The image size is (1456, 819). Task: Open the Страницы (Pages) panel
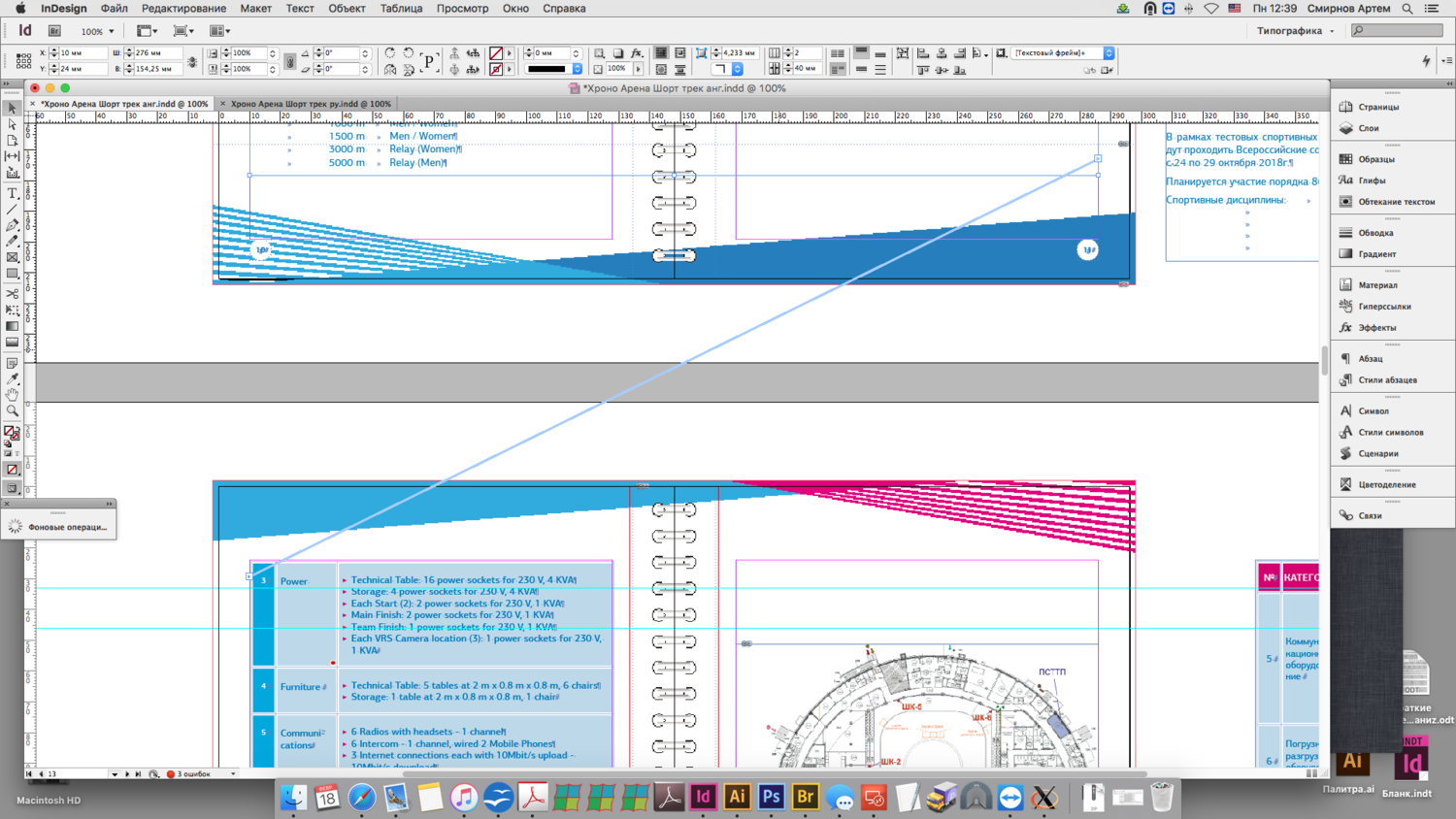point(1378,107)
